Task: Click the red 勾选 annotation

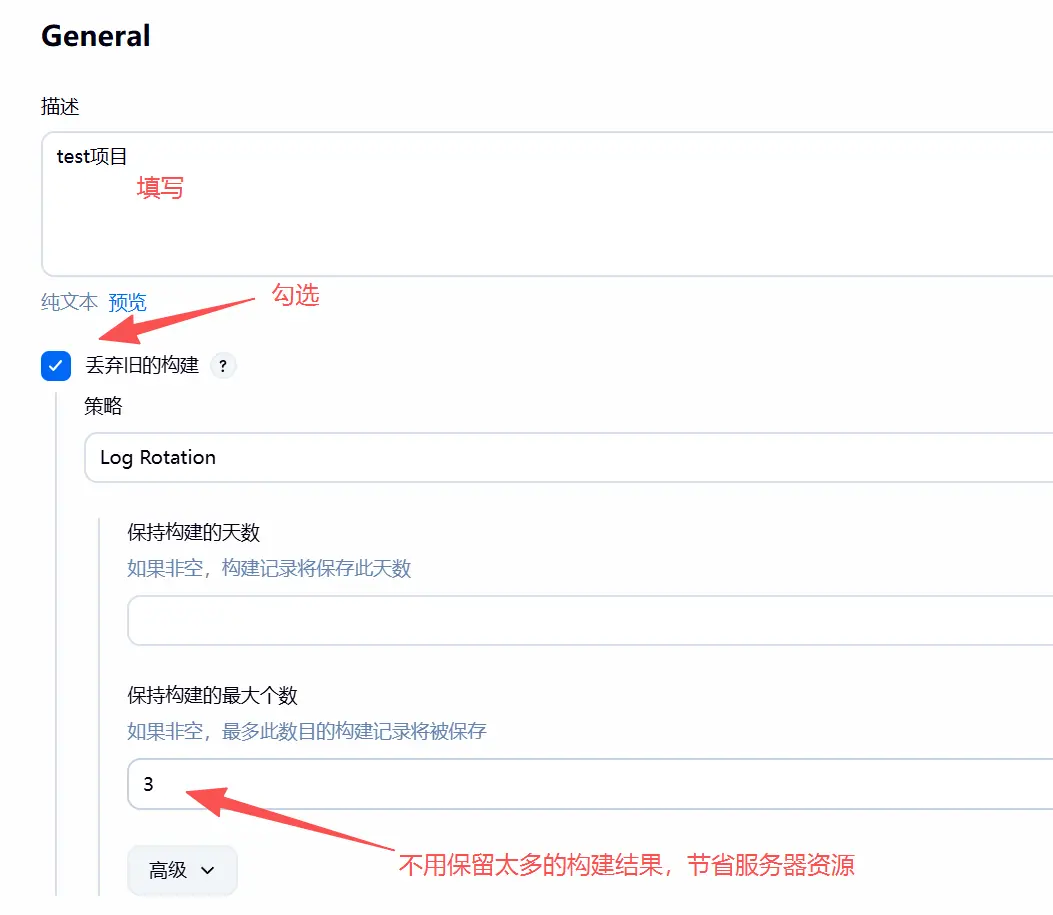Action: [x=295, y=295]
